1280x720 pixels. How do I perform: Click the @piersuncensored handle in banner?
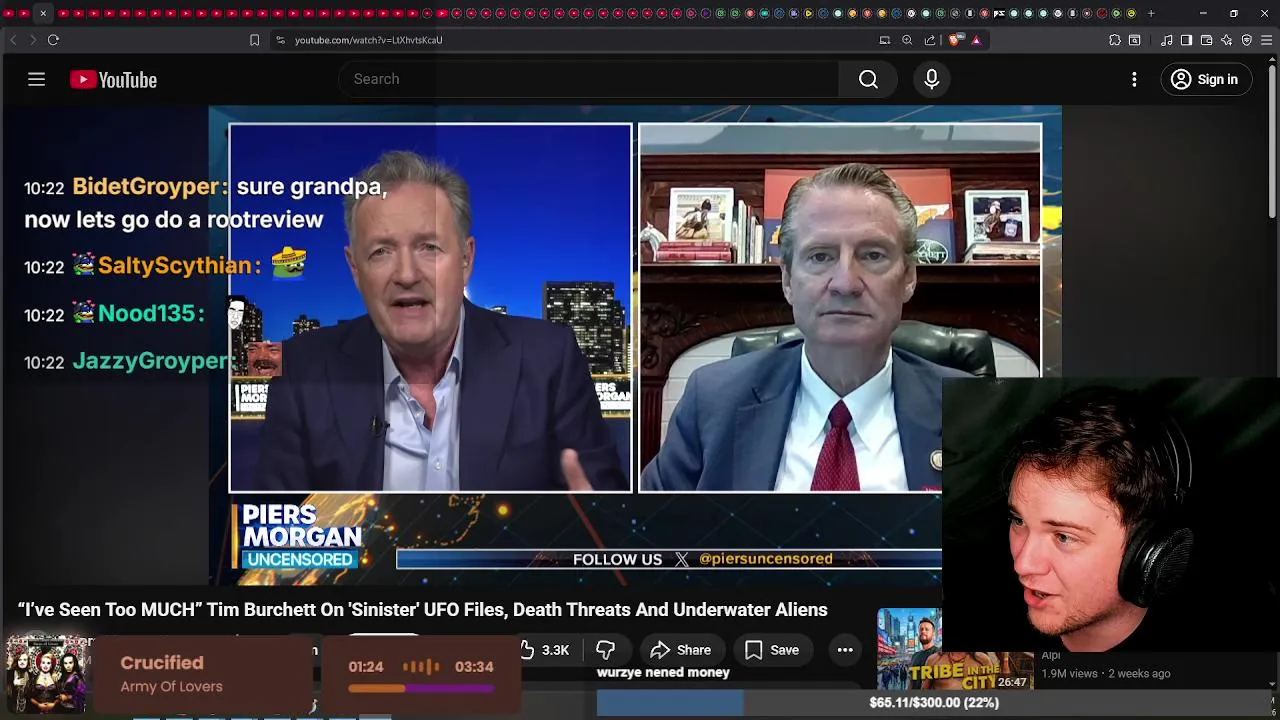tap(765, 559)
